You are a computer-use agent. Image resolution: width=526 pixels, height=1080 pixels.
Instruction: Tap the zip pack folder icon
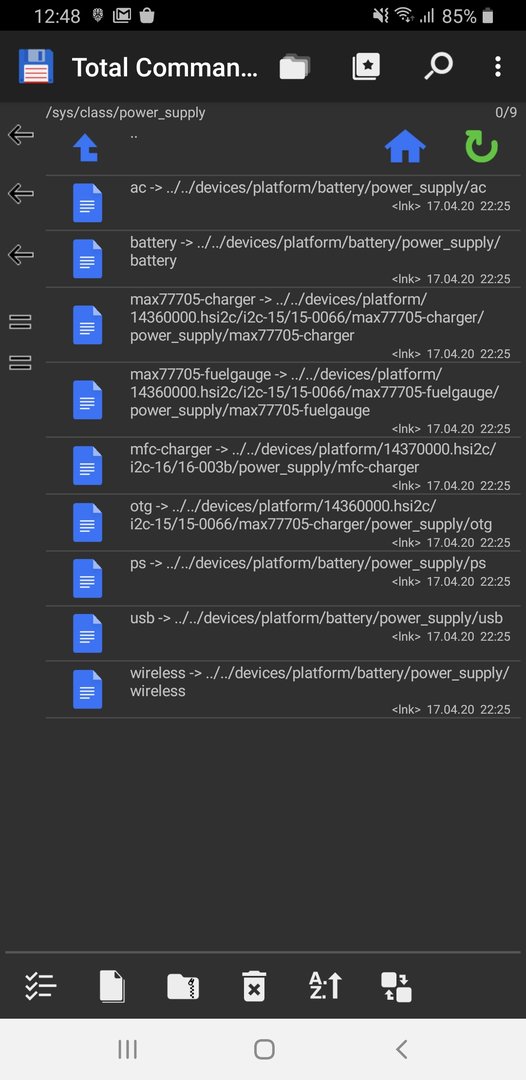point(183,986)
